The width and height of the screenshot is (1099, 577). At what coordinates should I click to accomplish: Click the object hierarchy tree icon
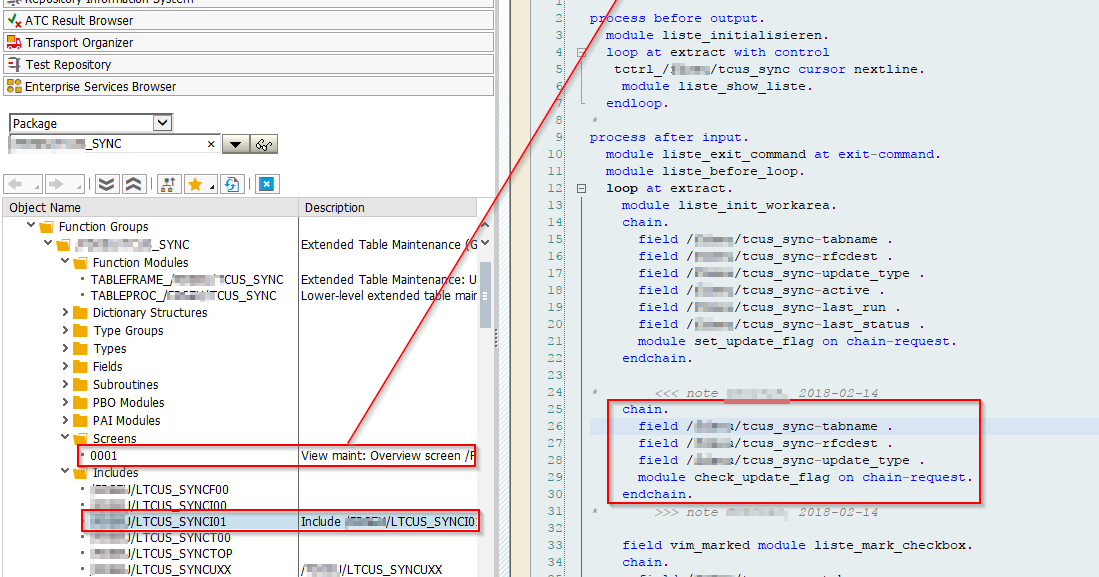click(168, 184)
